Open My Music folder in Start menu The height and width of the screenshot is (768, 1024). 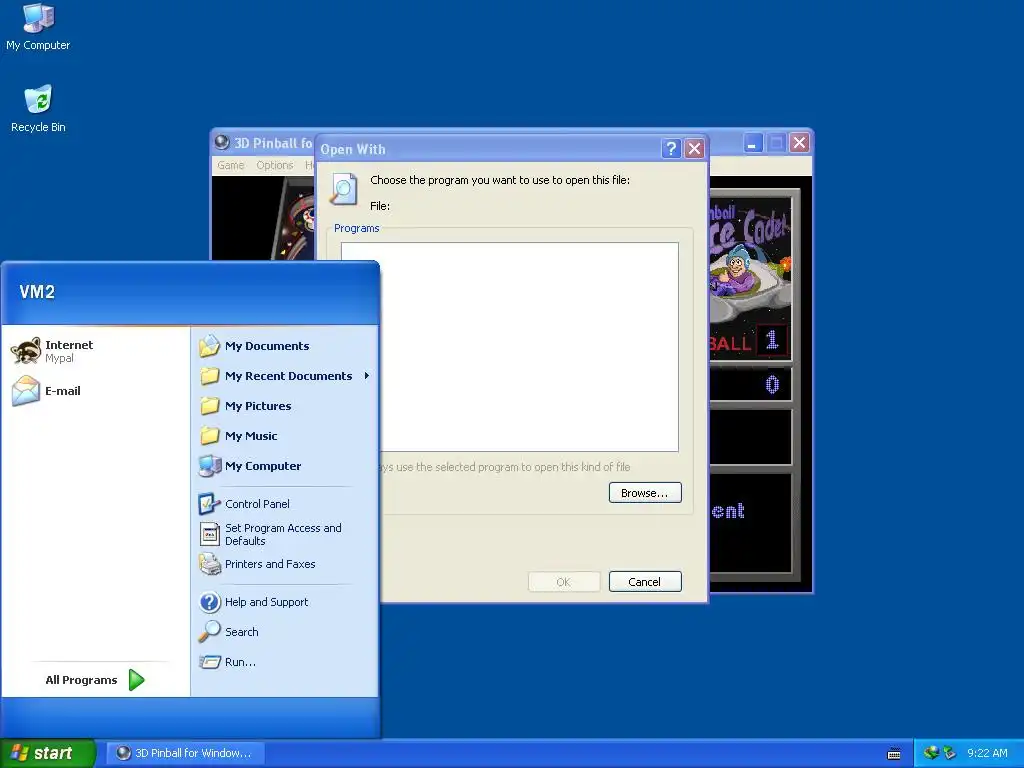pos(285,436)
